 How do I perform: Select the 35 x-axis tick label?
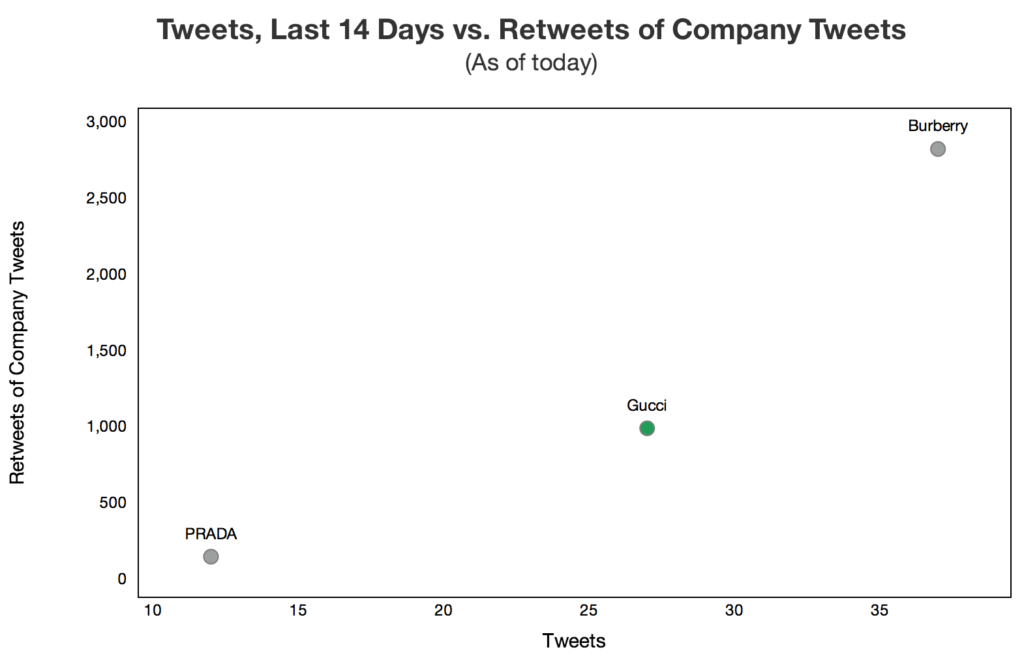click(879, 611)
